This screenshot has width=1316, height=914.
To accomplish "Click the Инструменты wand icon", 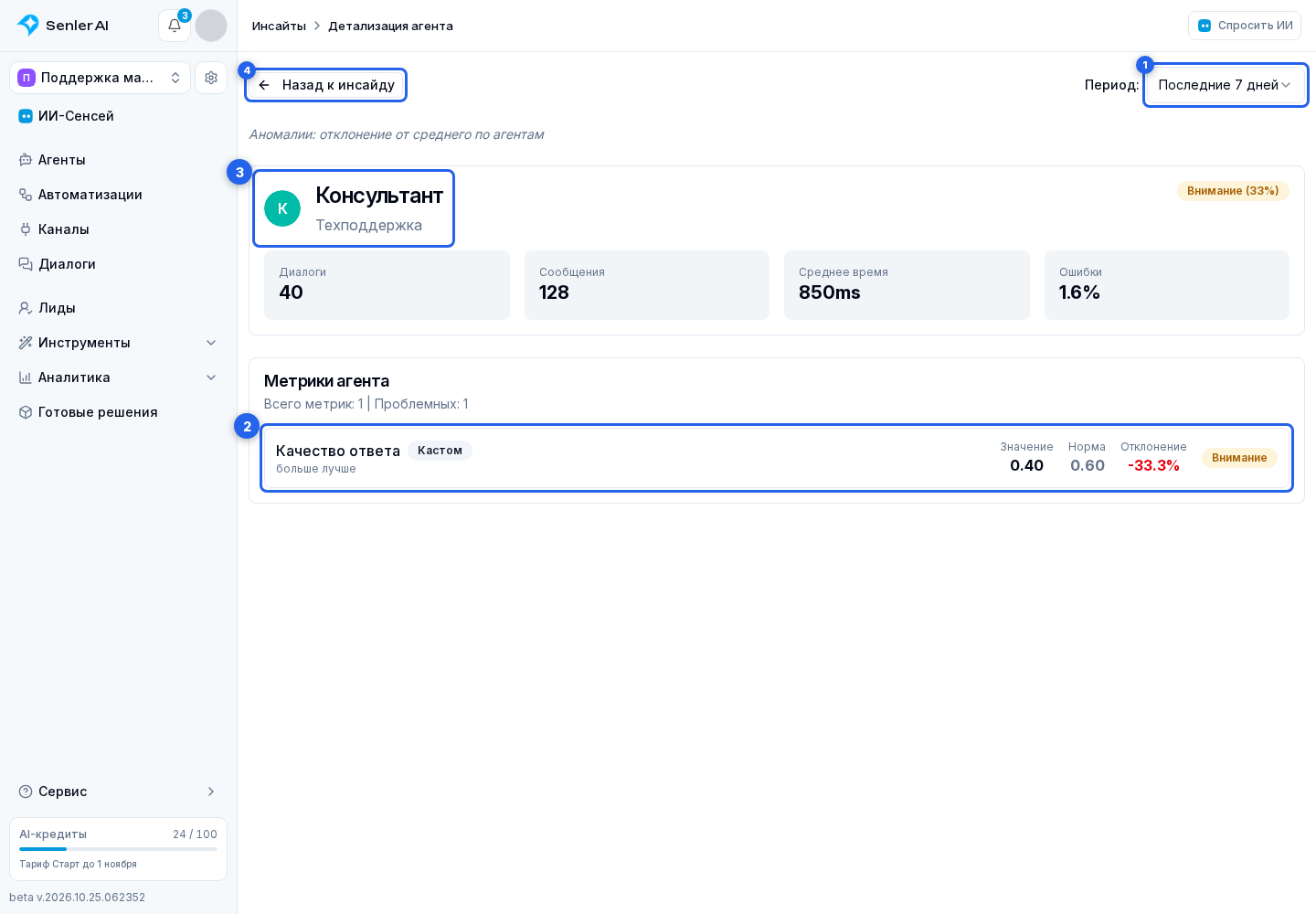I will click(x=26, y=343).
